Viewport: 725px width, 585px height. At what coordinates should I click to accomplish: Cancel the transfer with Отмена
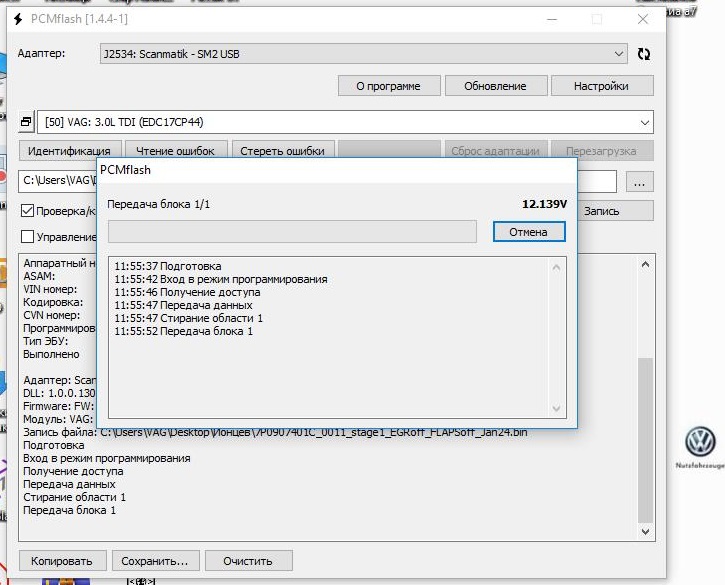pyautogui.click(x=529, y=232)
